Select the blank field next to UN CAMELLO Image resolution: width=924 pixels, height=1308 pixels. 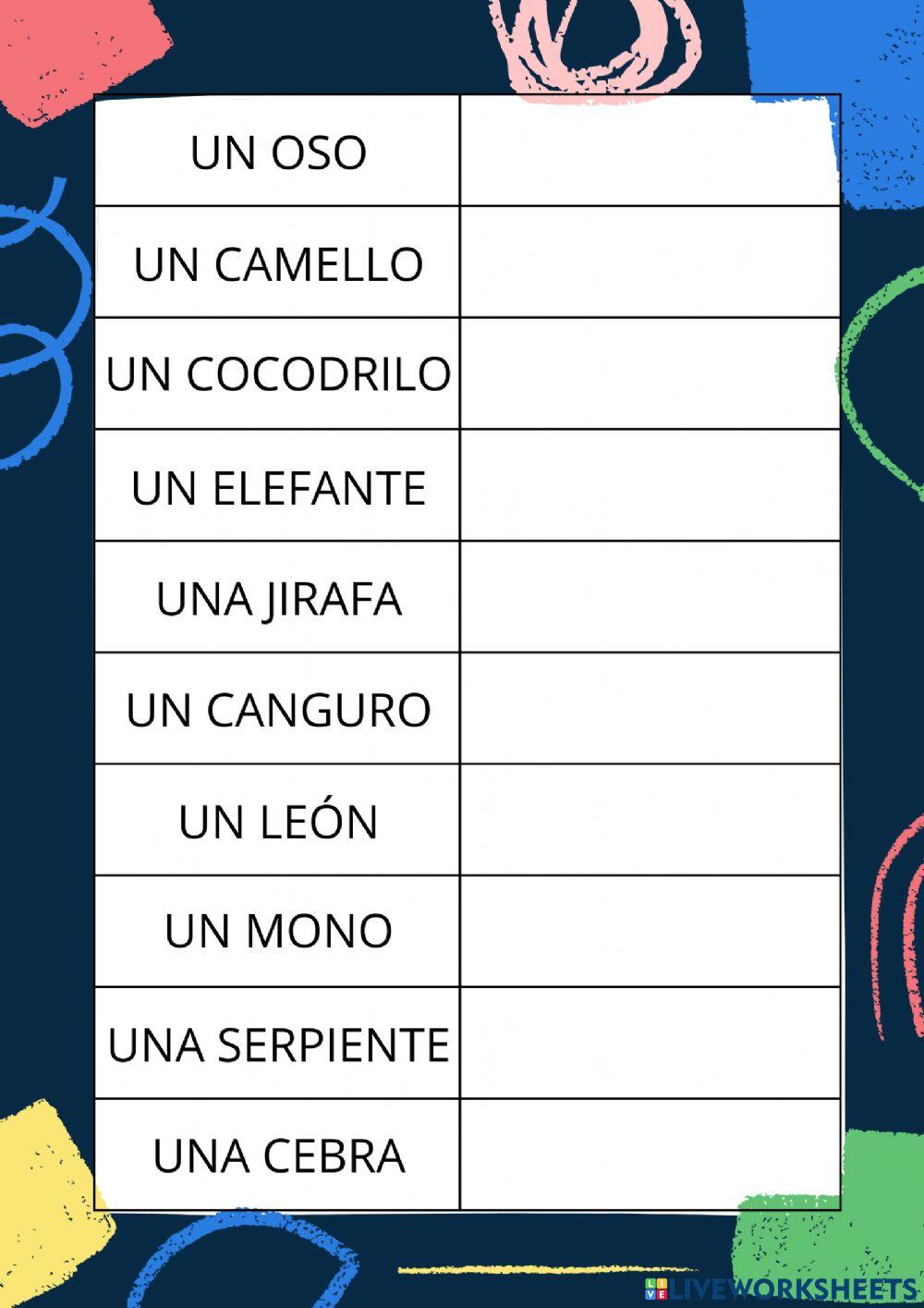tap(650, 263)
